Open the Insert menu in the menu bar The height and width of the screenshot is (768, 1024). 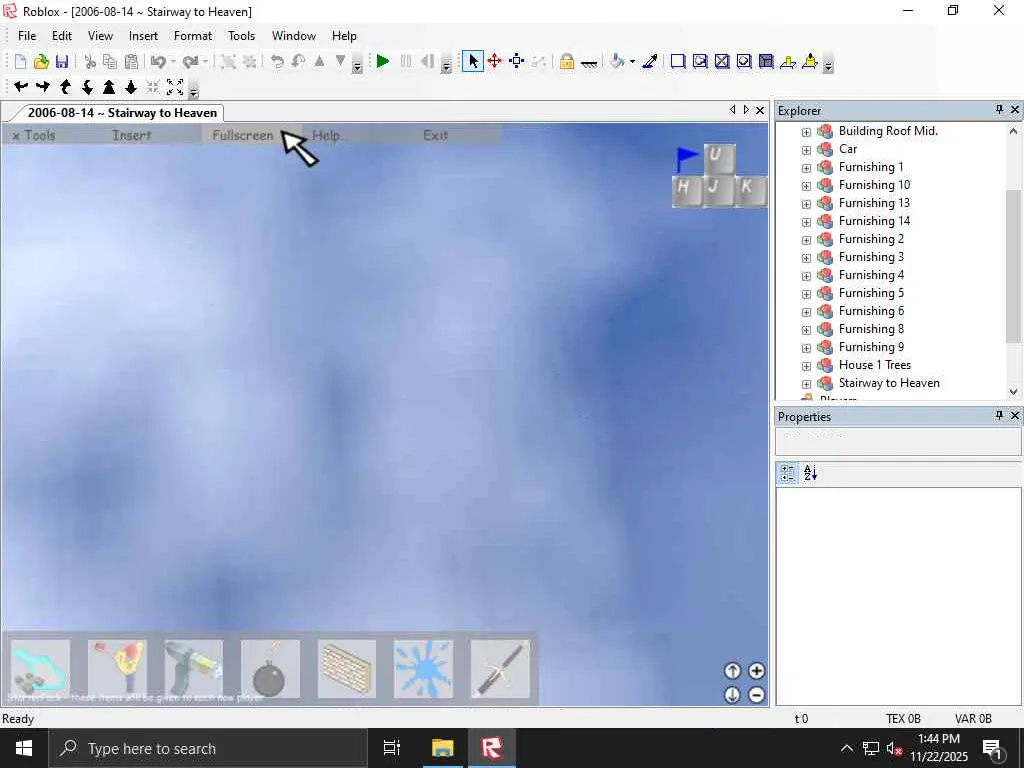coord(143,36)
